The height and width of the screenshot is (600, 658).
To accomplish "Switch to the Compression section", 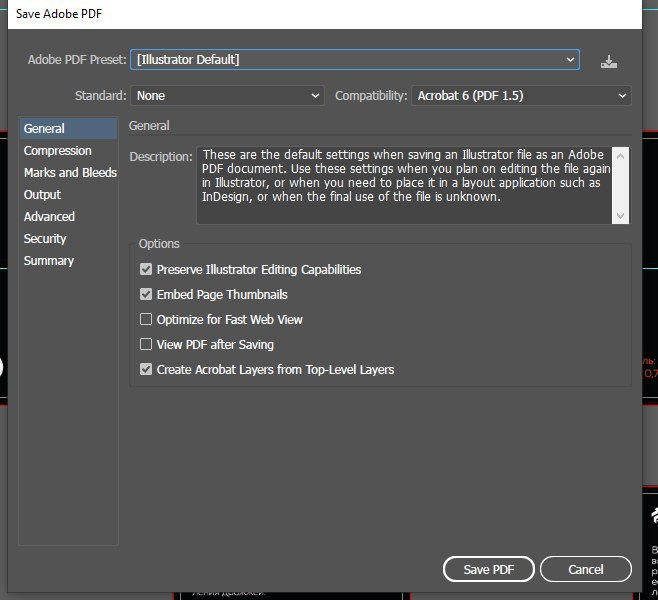I will click(x=57, y=151).
